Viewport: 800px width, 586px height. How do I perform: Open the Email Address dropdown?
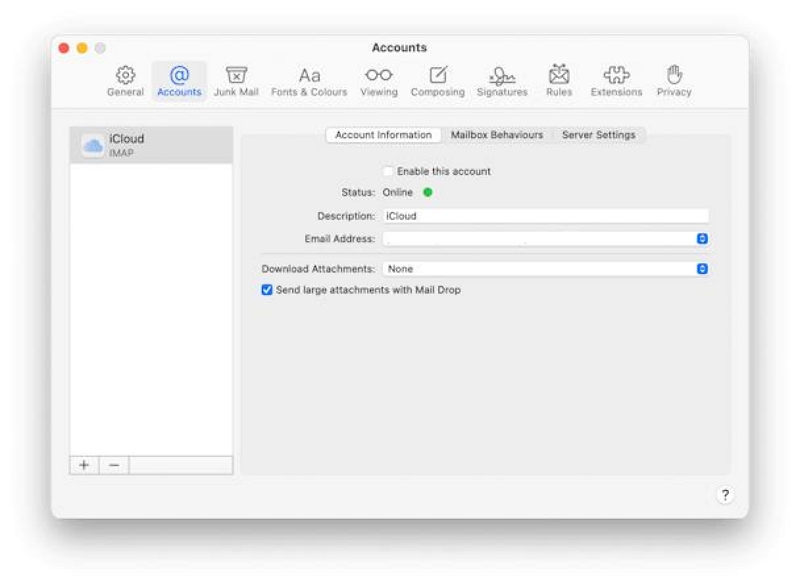545,239
